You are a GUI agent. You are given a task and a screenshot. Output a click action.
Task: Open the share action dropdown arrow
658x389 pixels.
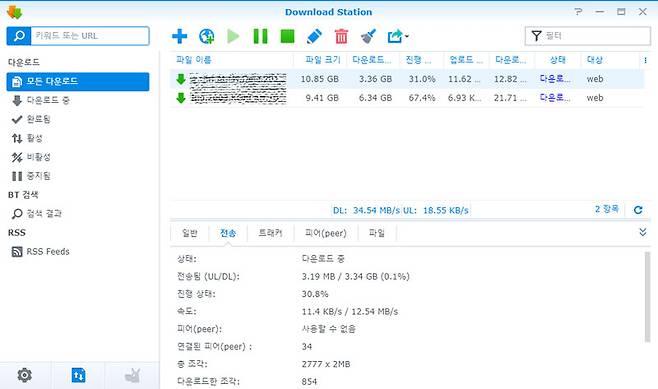tap(407, 37)
